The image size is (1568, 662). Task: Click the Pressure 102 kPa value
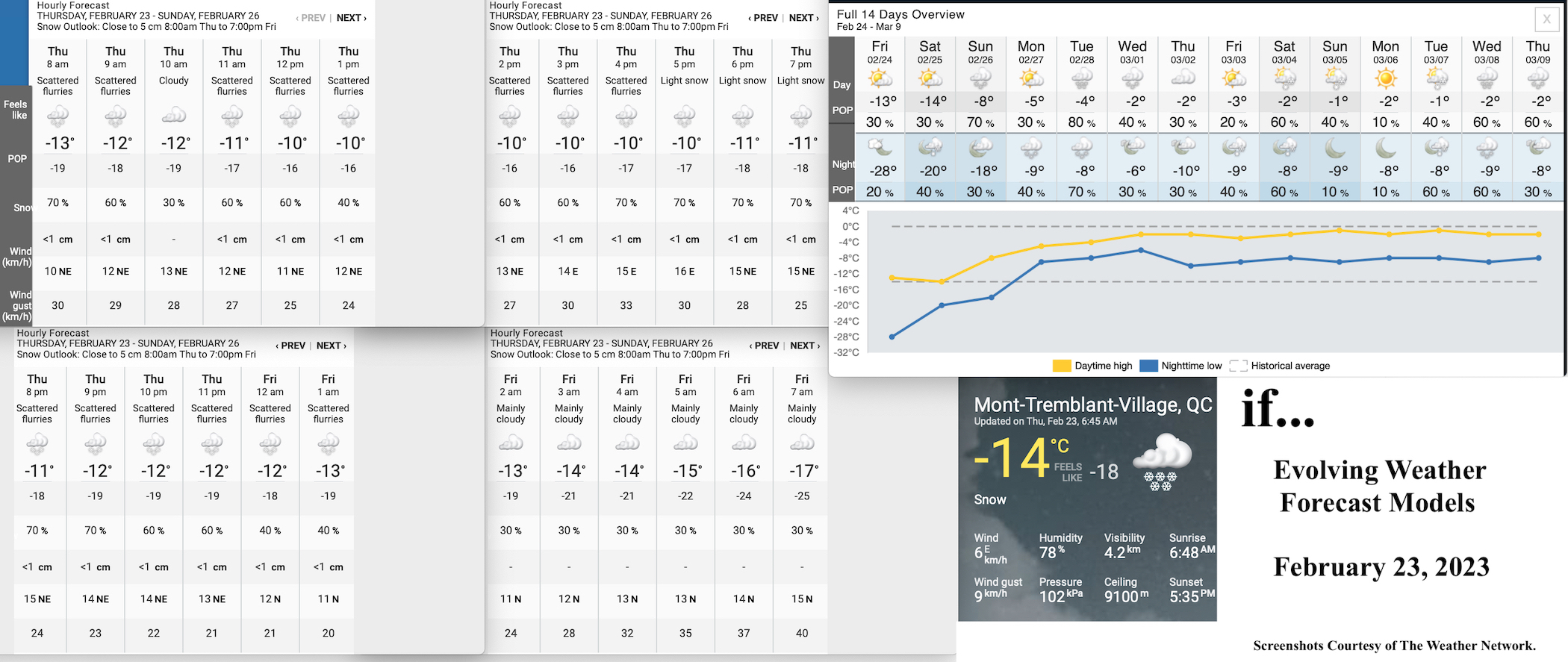[1061, 596]
